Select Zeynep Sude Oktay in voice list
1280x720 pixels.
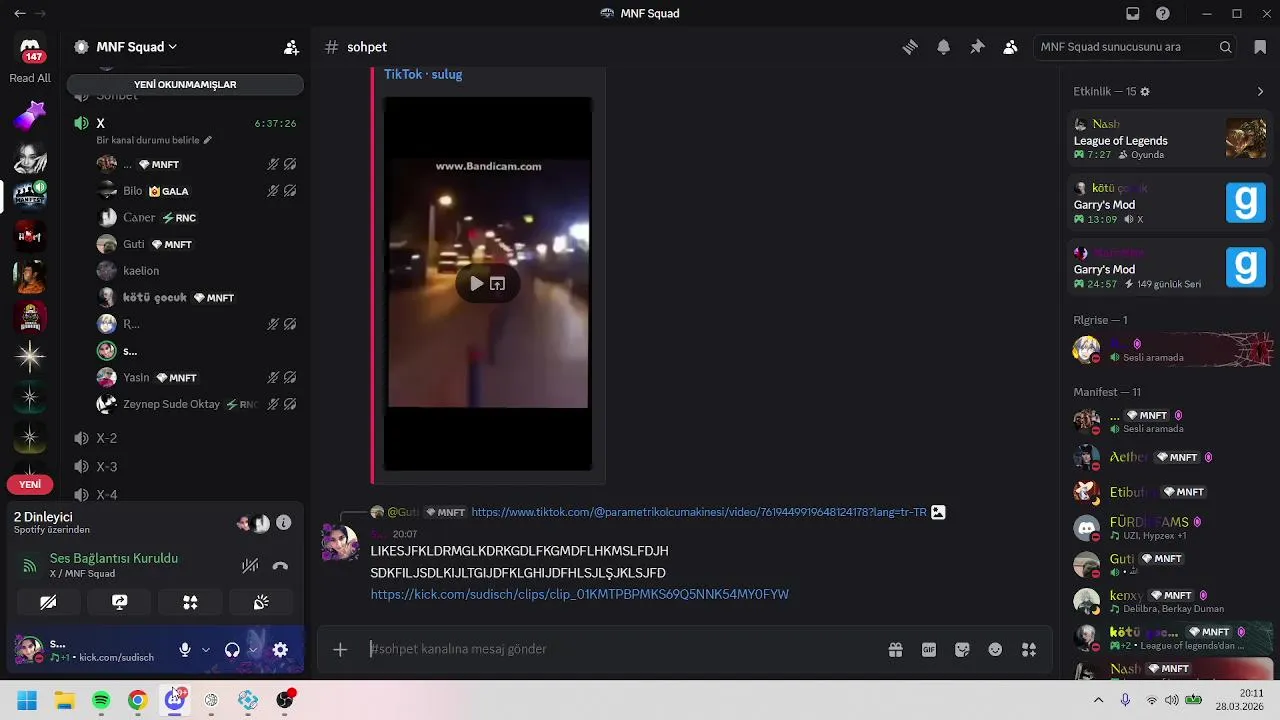click(x=197, y=404)
